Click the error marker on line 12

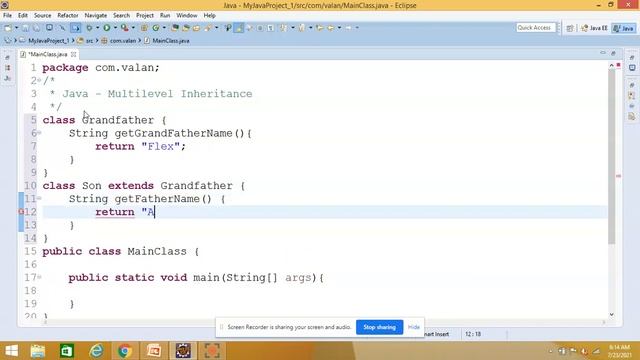(21, 211)
